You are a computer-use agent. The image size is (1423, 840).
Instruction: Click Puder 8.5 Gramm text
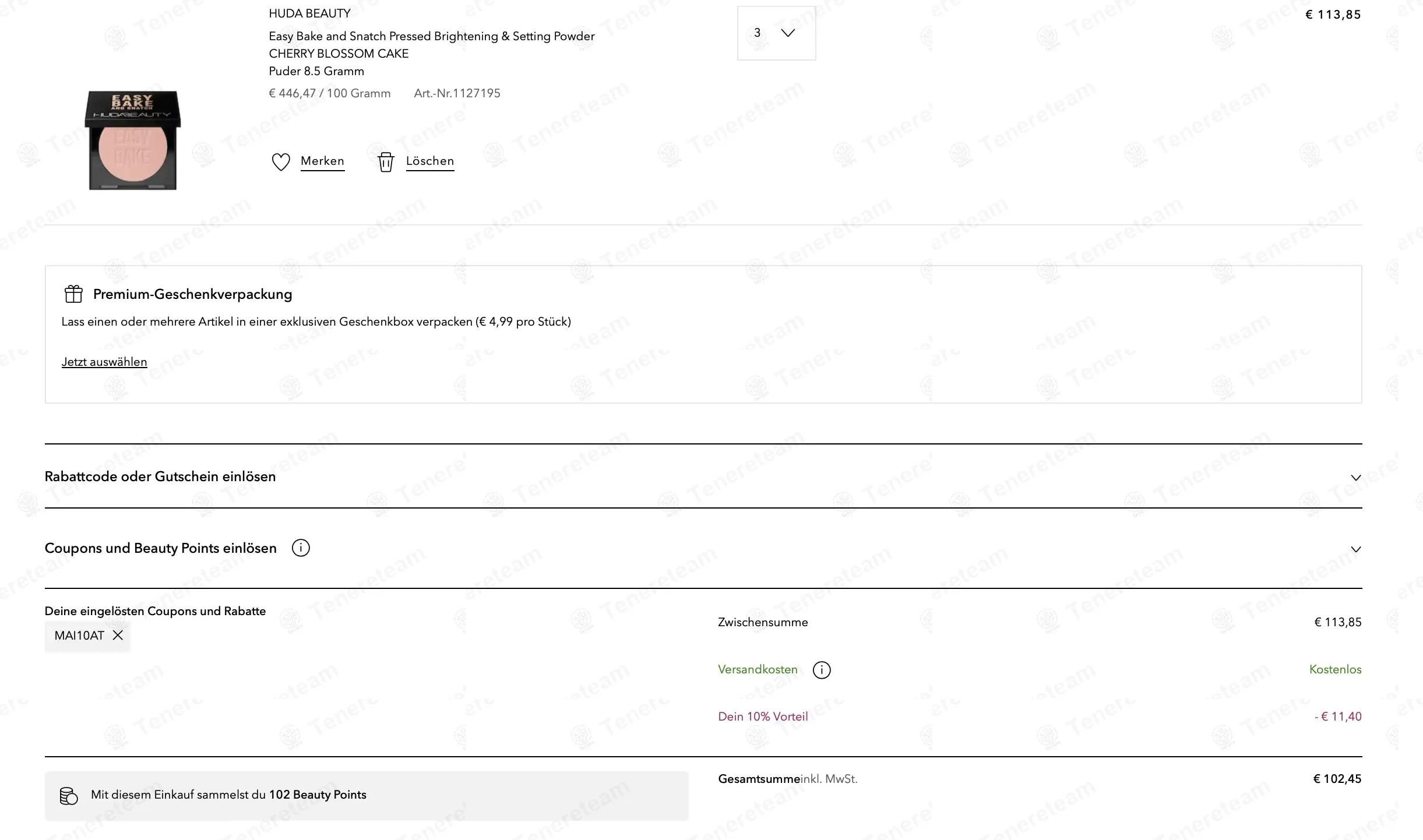click(x=316, y=71)
